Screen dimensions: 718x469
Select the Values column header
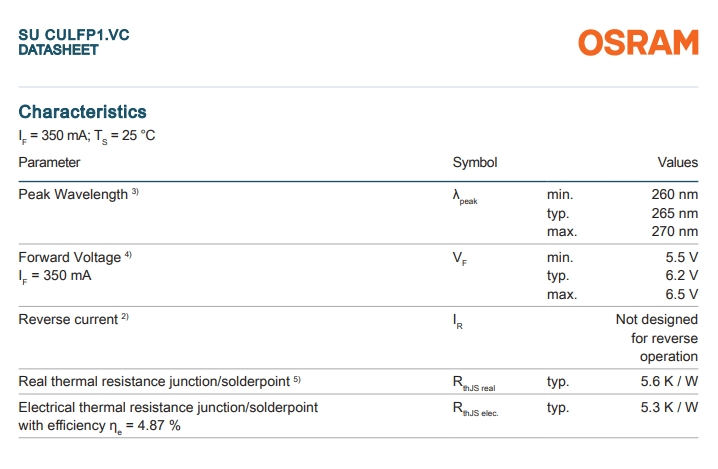pos(678,163)
